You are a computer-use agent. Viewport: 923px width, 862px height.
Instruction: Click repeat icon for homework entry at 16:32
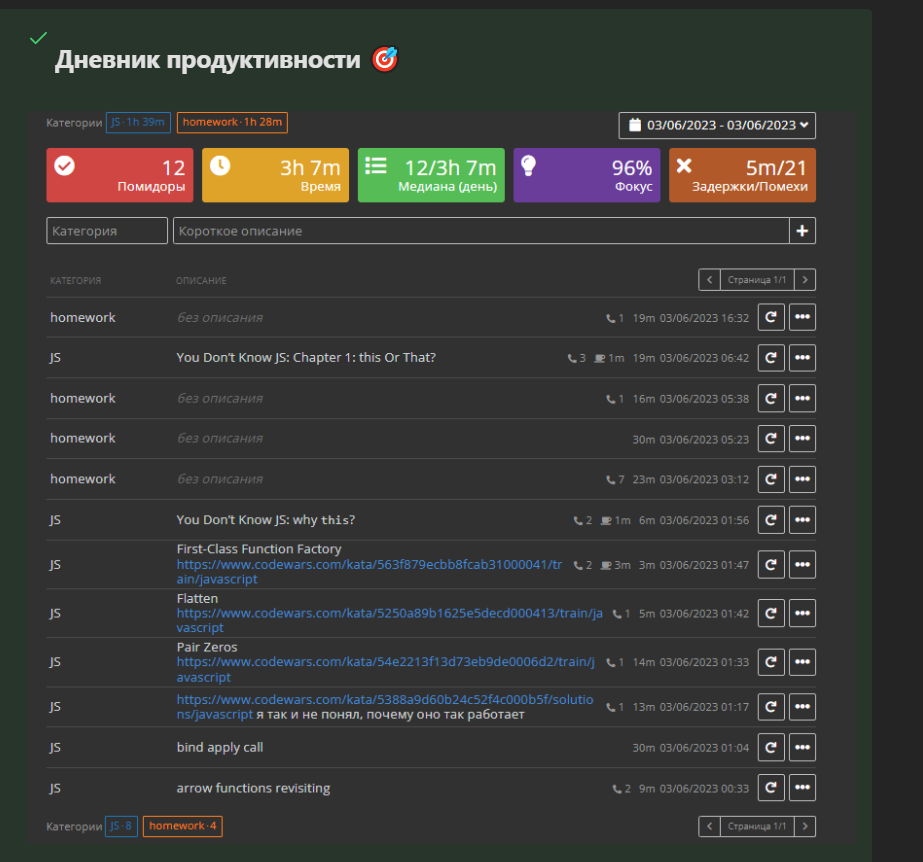[x=770, y=318]
